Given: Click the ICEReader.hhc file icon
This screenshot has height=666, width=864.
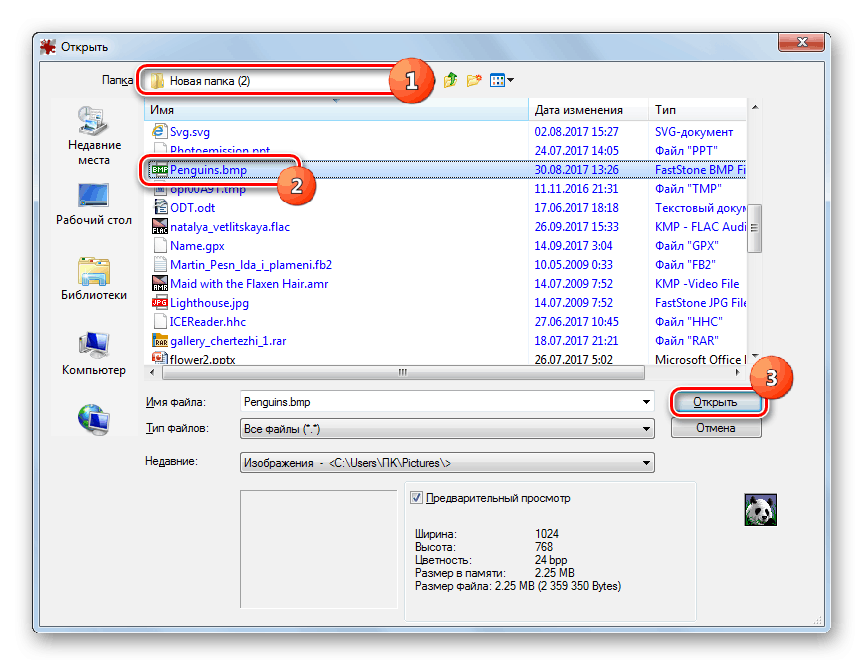Looking at the screenshot, I should (160, 321).
